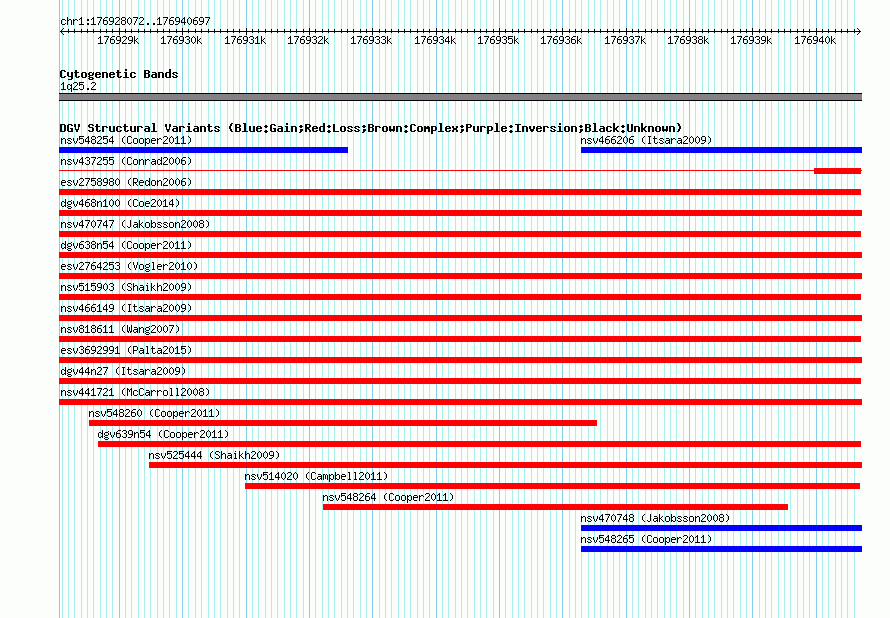Open nsv466149 (Itsara2009) variant label
Viewport: 890px width, 618px height.
click(x=126, y=308)
